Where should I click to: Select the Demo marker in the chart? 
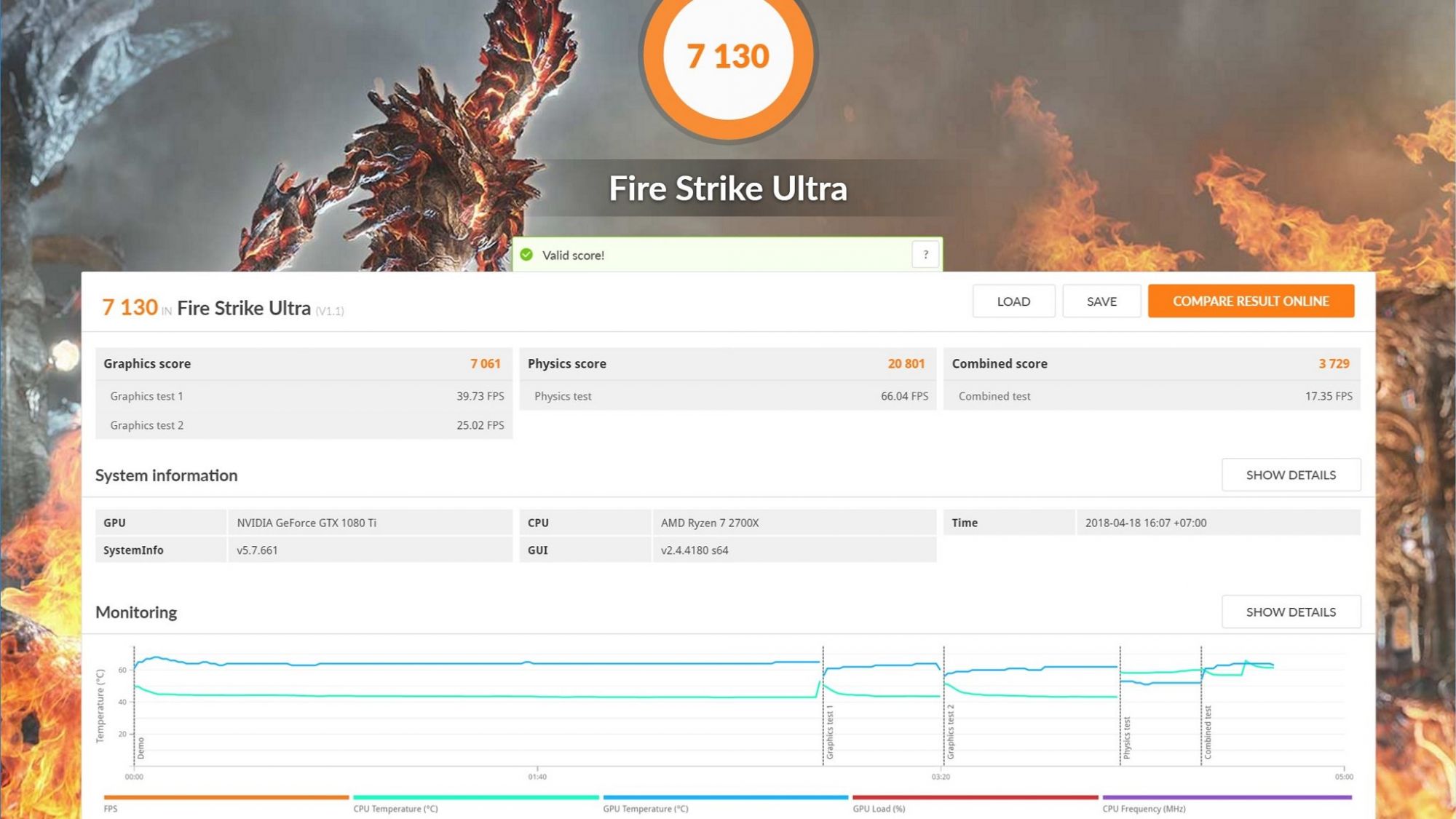click(x=141, y=748)
